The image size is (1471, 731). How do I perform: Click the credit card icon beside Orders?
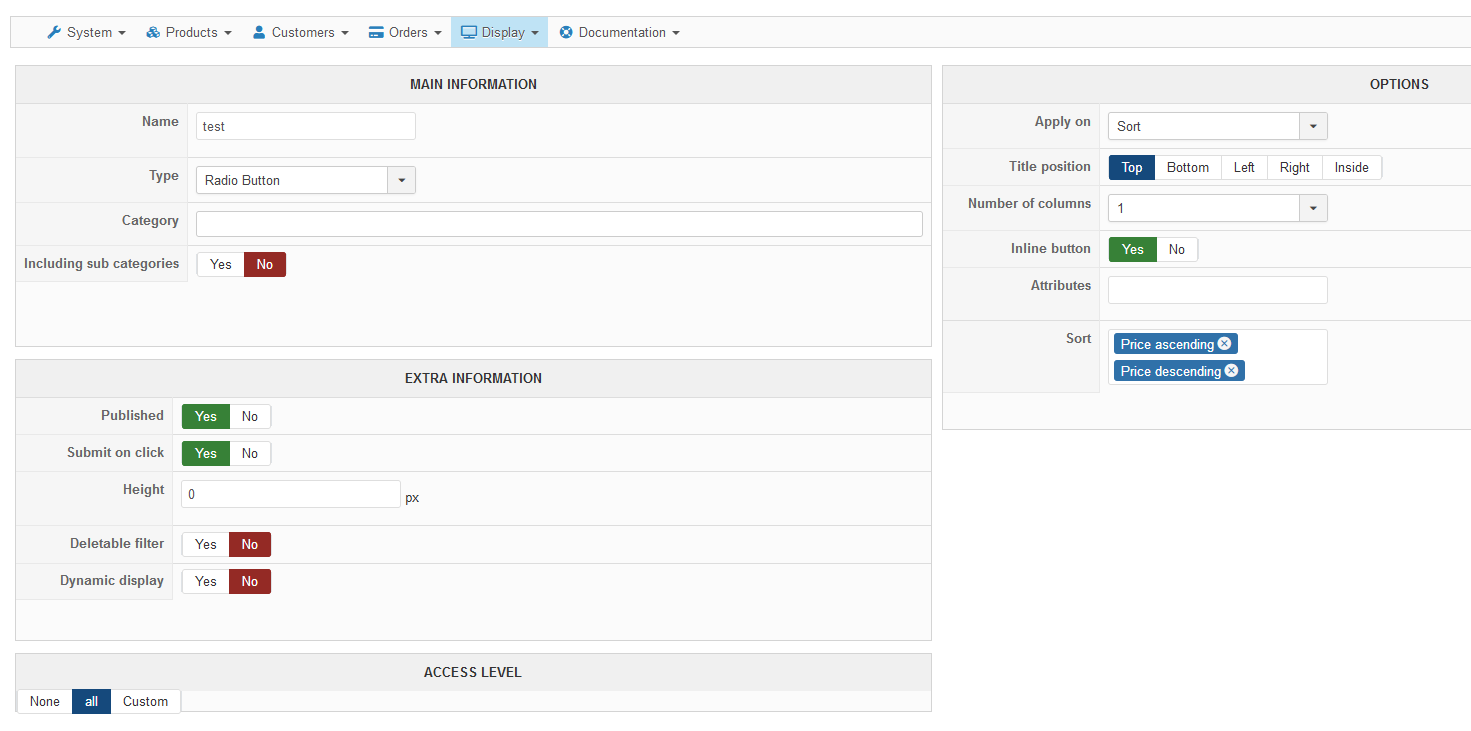[x=376, y=32]
